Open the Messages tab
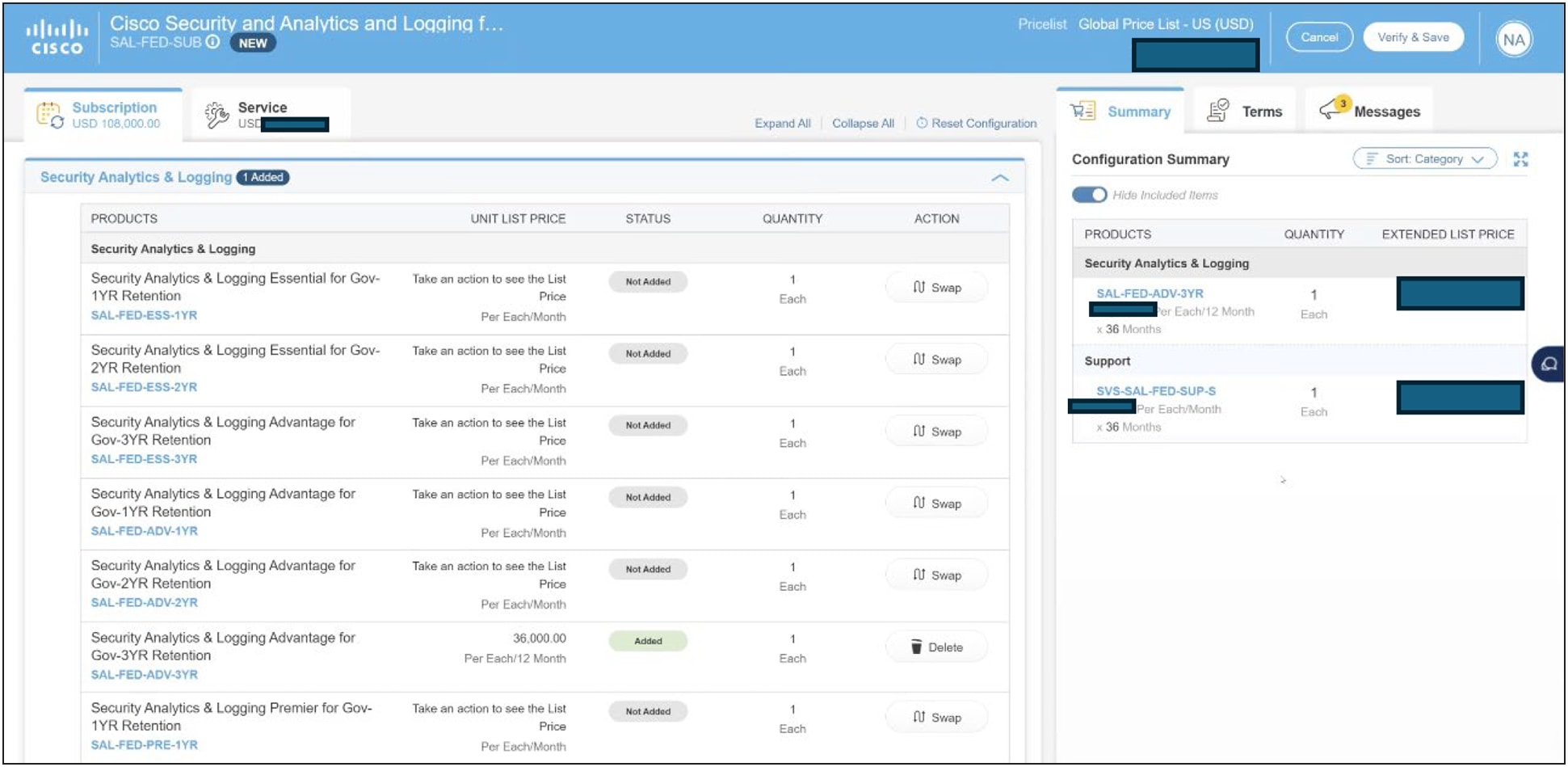 [1369, 111]
